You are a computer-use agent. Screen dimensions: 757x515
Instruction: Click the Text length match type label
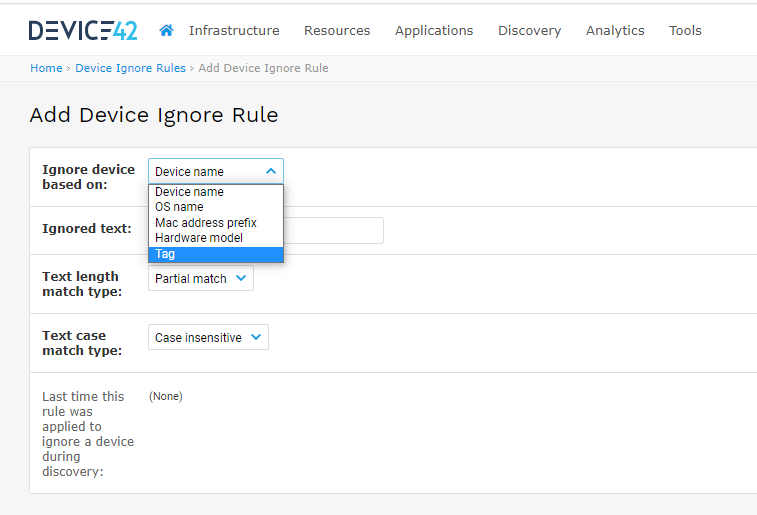(82, 284)
